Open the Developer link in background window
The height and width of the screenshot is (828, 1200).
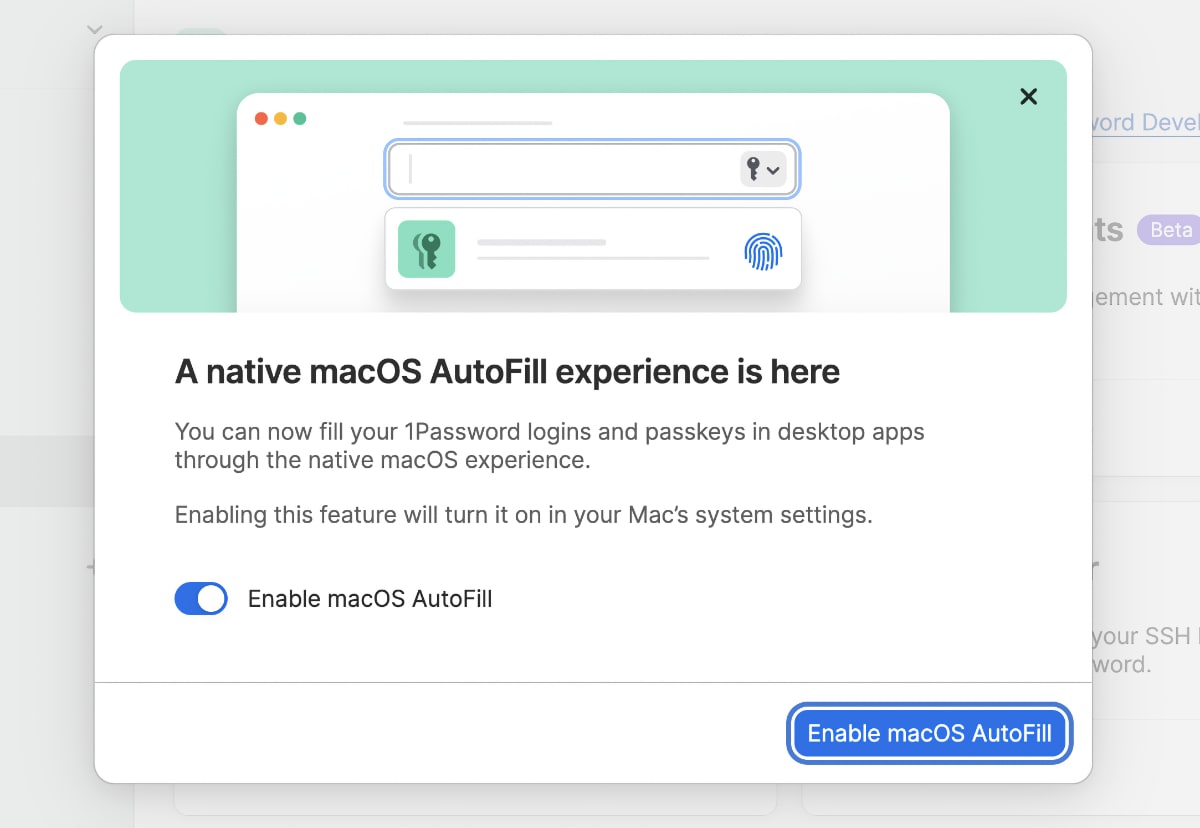click(1146, 122)
